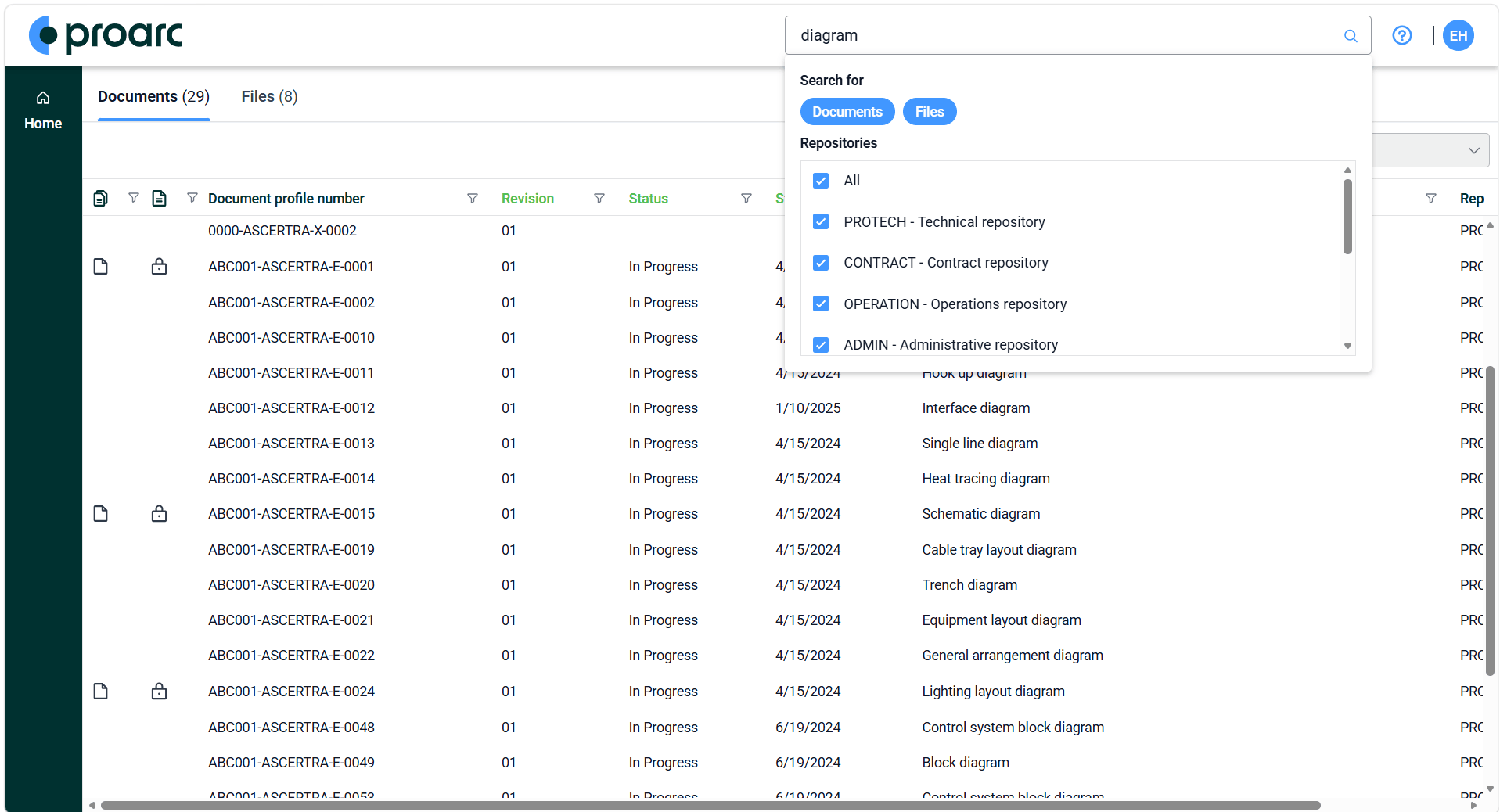1500x812 pixels.
Task: Click Control system block diagram for E-0048
Action: [1013, 728]
